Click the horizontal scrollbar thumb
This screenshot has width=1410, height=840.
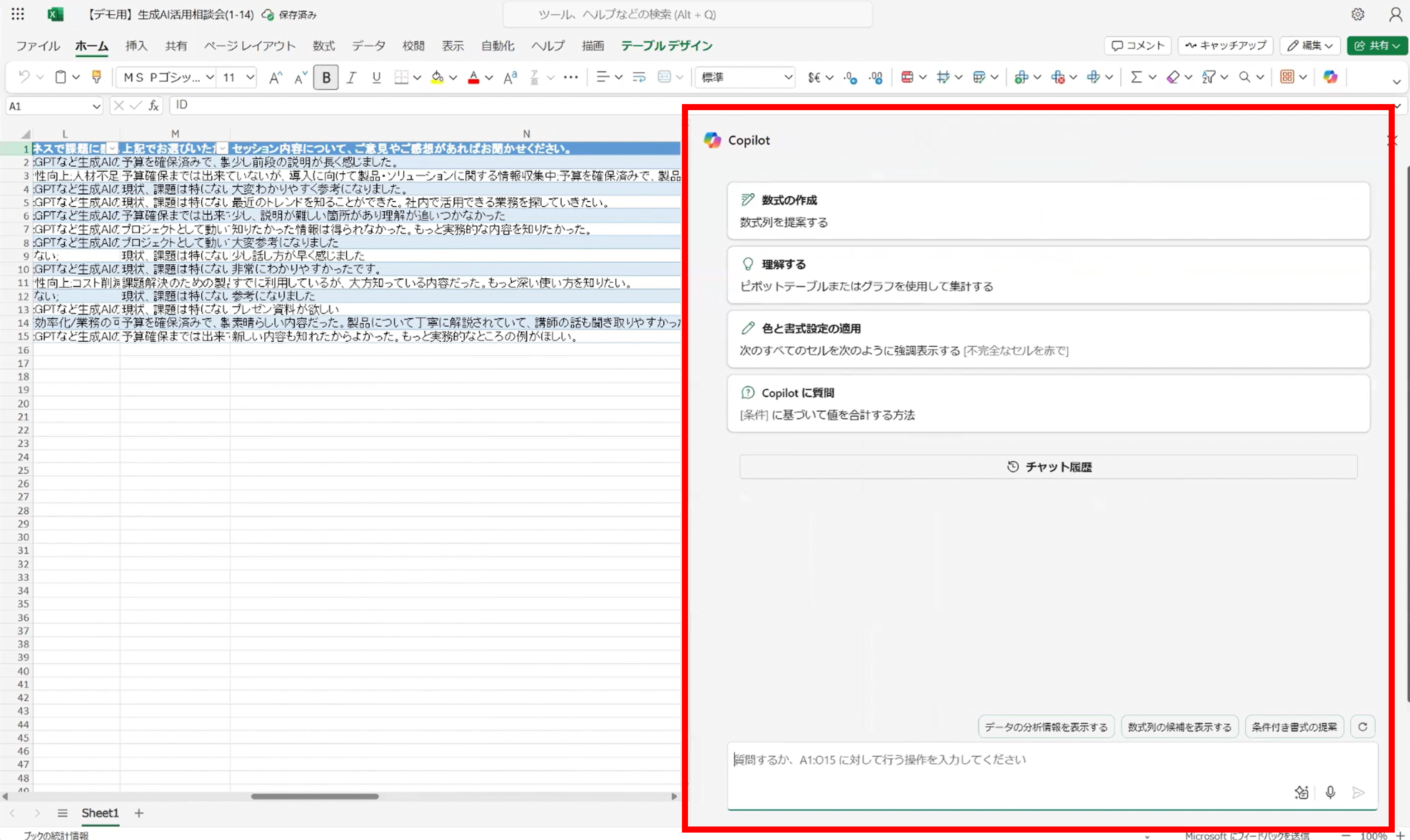(x=315, y=796)
